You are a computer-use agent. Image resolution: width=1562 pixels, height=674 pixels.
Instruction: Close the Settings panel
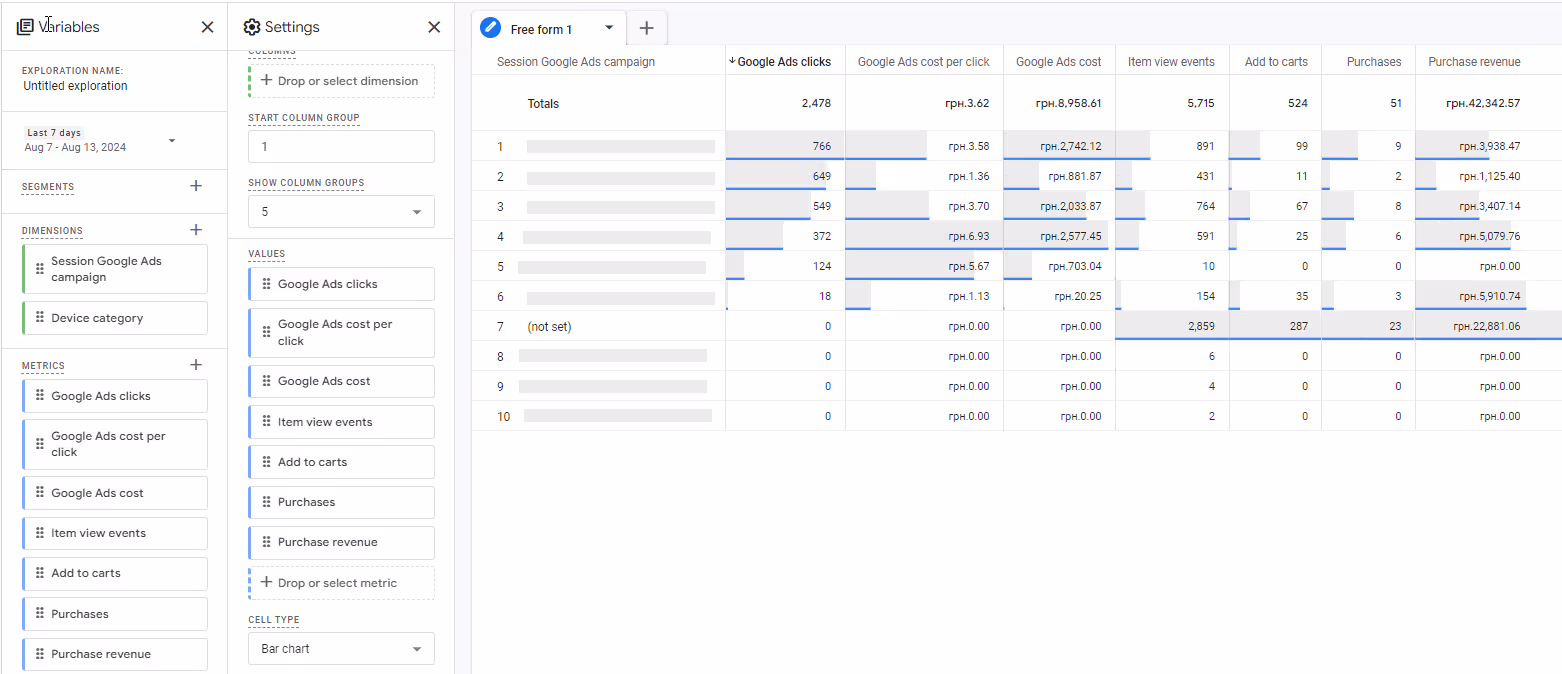pyautogui.click(x=434, y=27)
